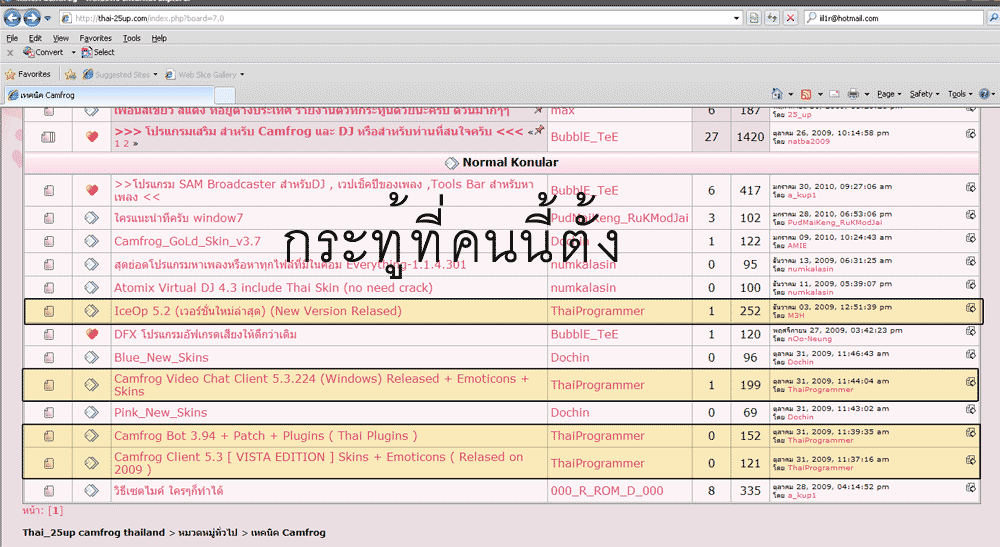Expand the Print dropdown arrow
The image size is (1000, 547).
[867, 94]
